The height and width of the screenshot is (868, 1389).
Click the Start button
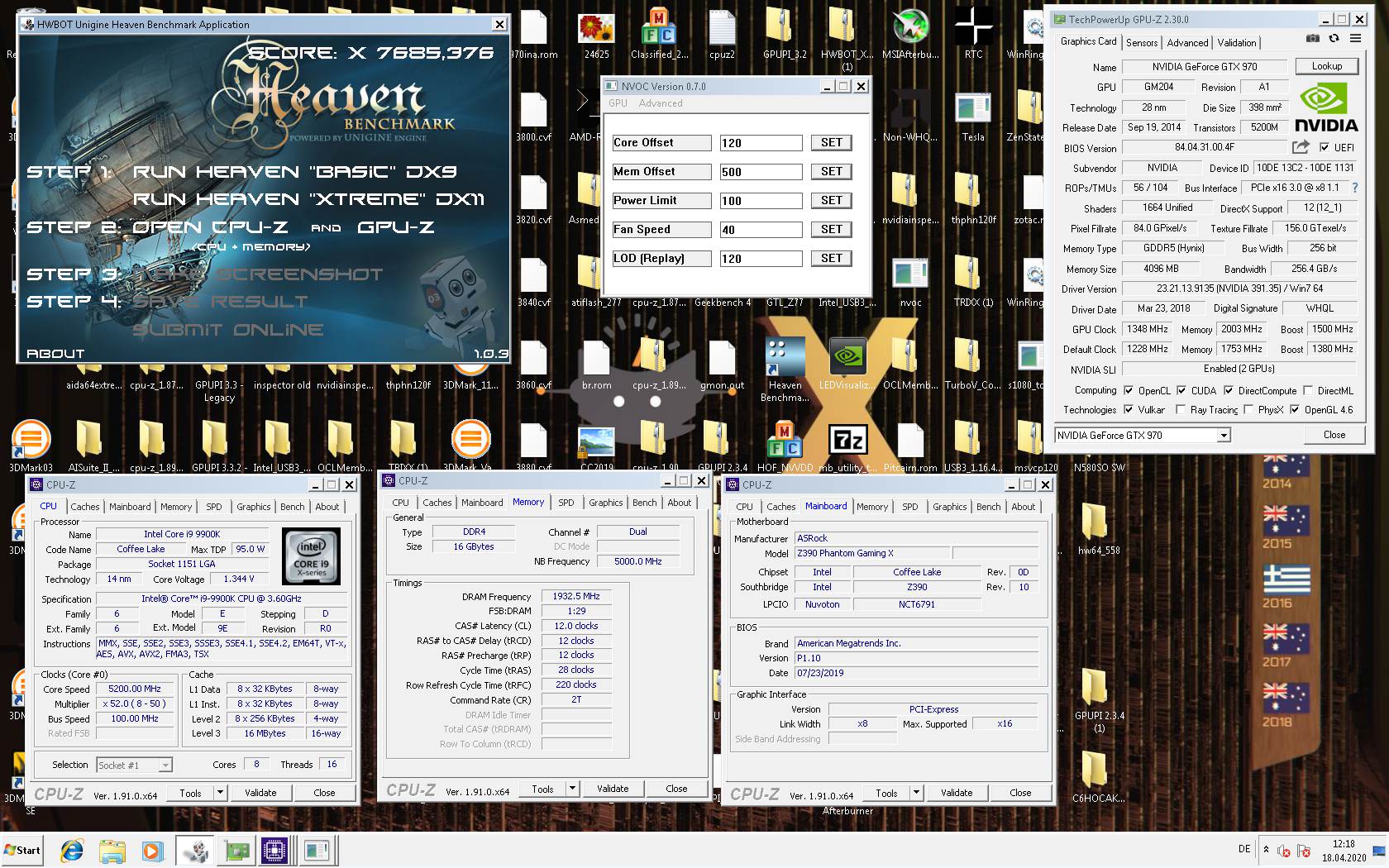point(22,850)
